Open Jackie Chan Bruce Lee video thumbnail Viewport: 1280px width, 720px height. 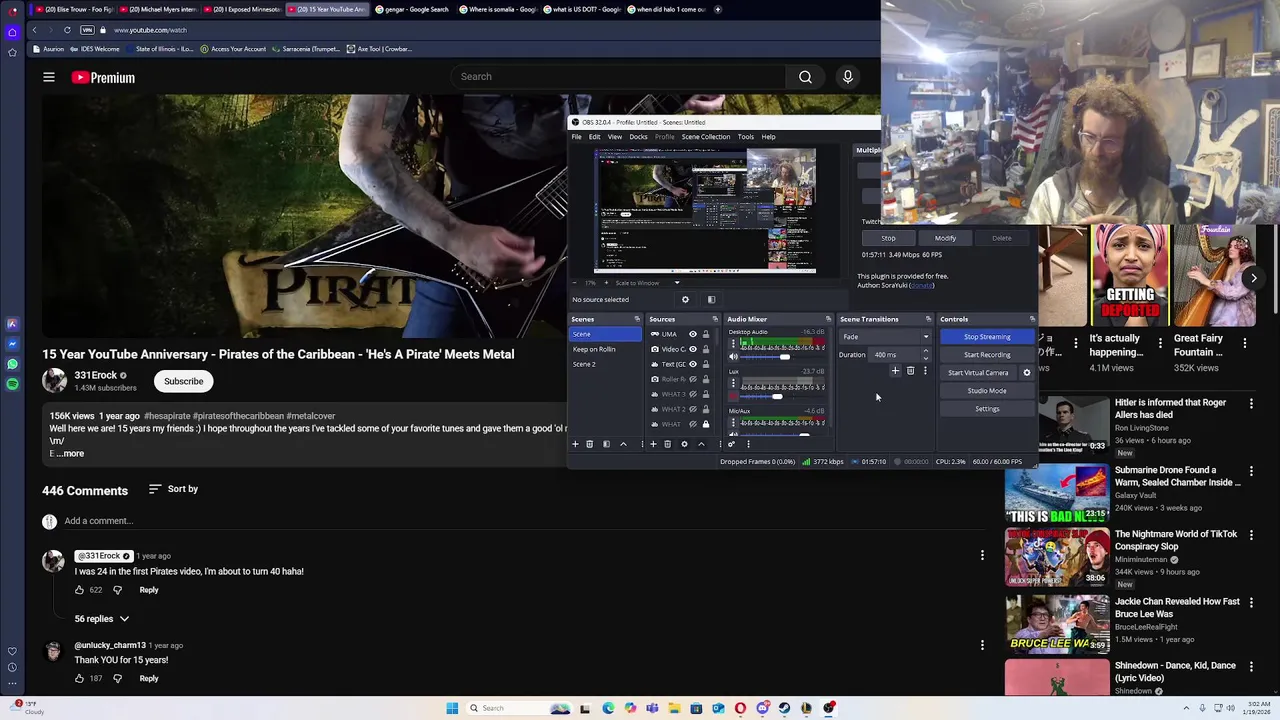[1057, 624]
